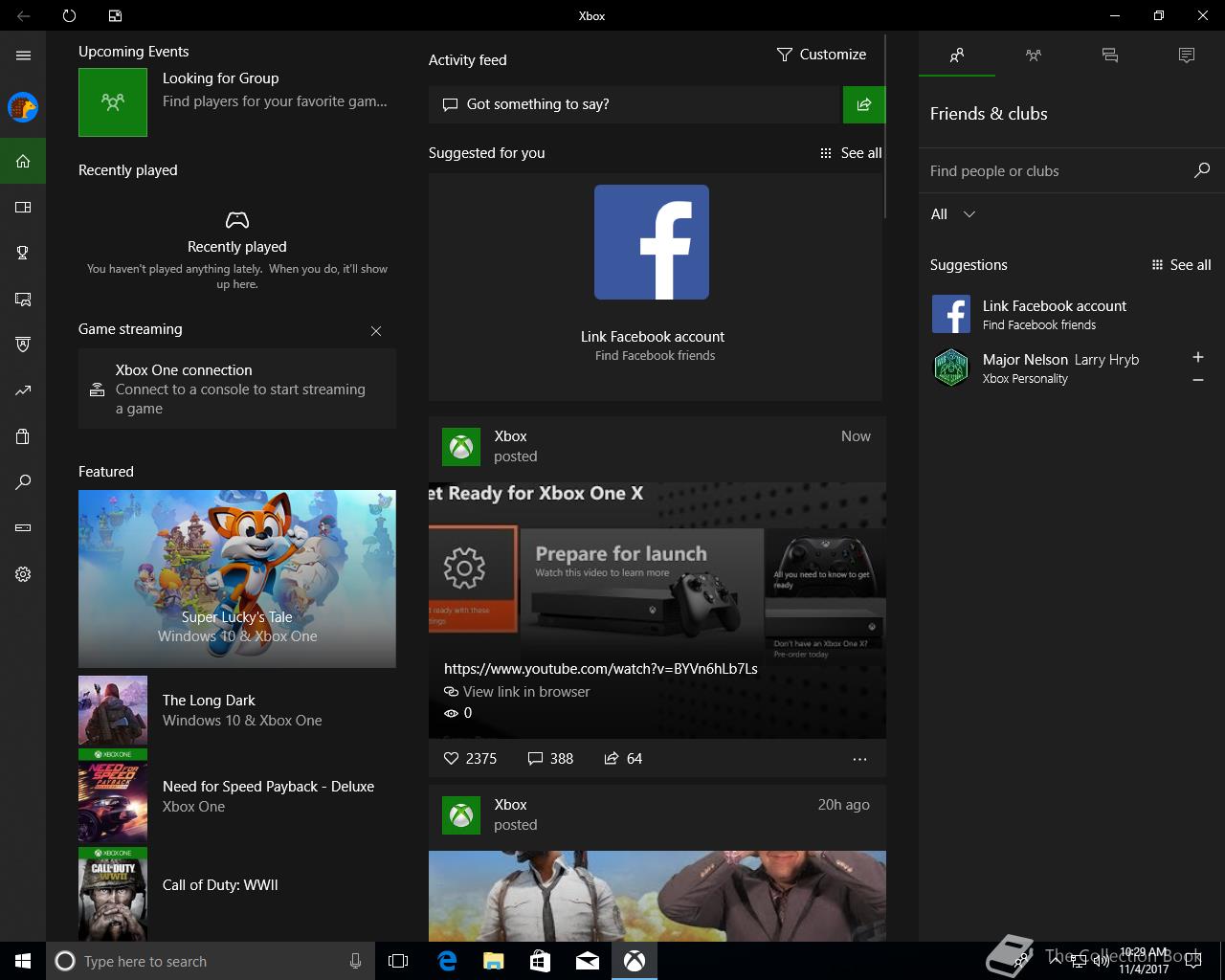Open Connection console sidebar icon
1225x980 pixels.
point(23,528)
